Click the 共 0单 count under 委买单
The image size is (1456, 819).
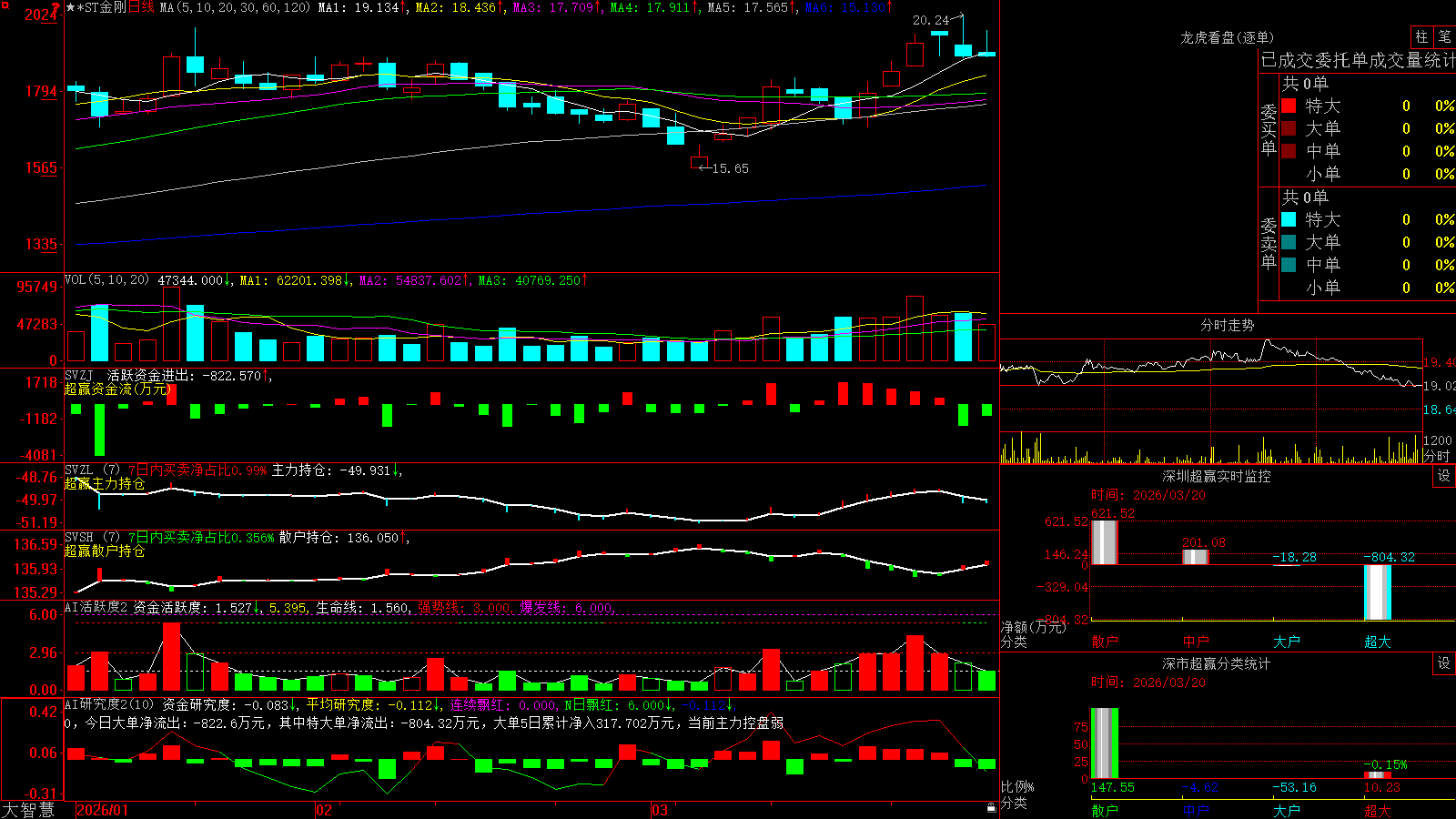[1305, 84]
